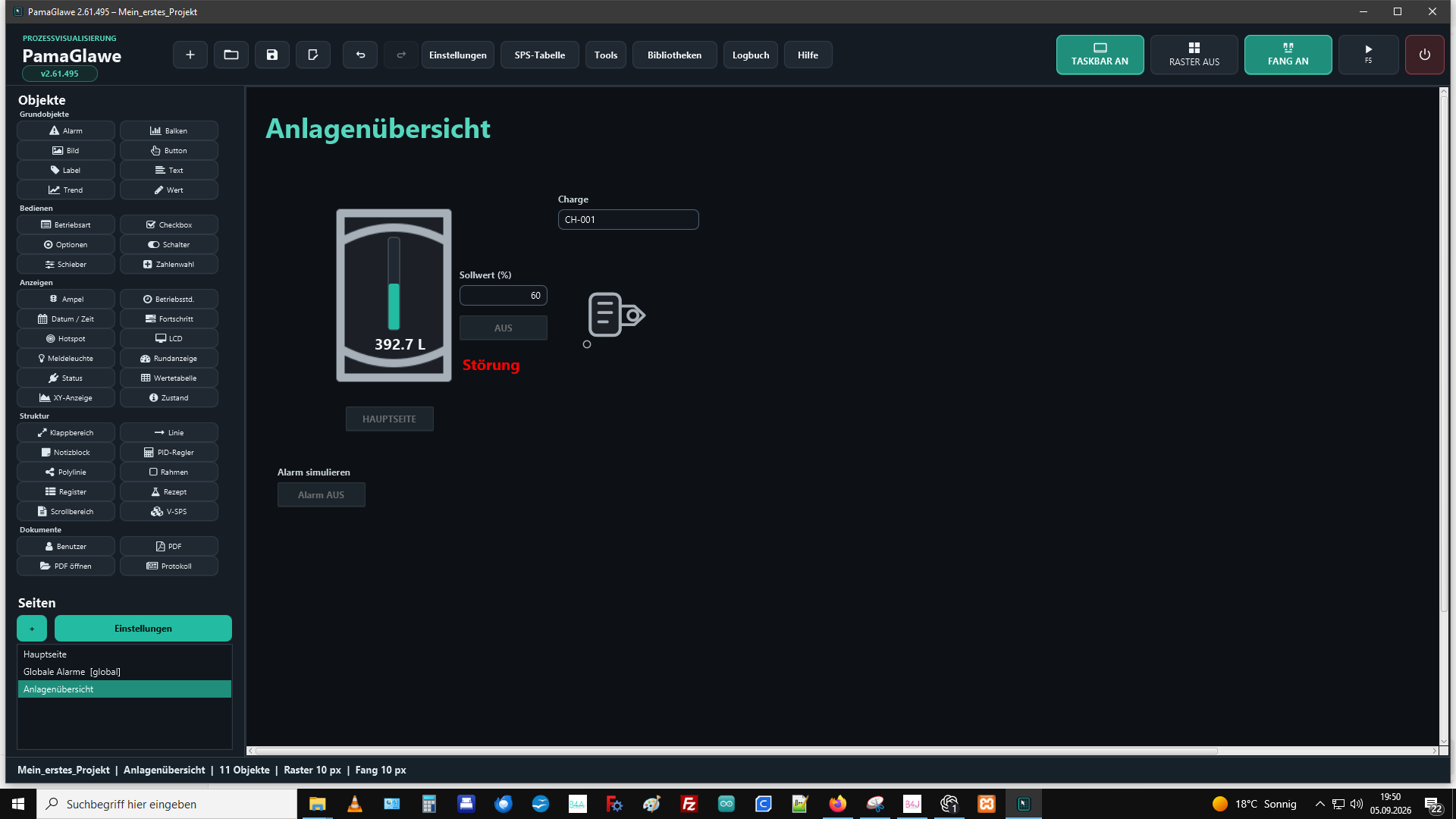Click the Sollwert input showing 60
Viewport: 1456px width, 819px height.
(x=504, y=295)
